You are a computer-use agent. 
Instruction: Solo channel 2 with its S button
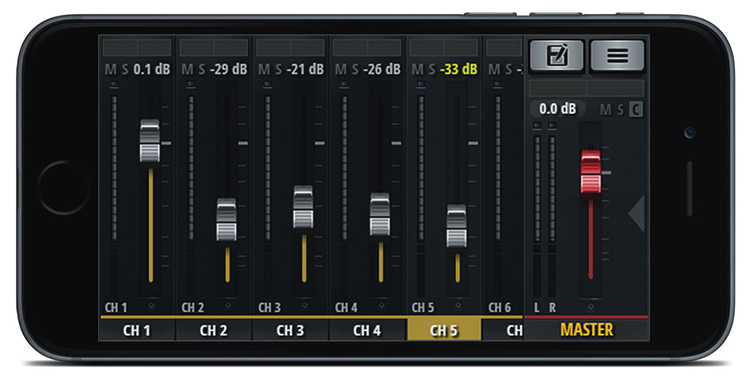(202, 69)
